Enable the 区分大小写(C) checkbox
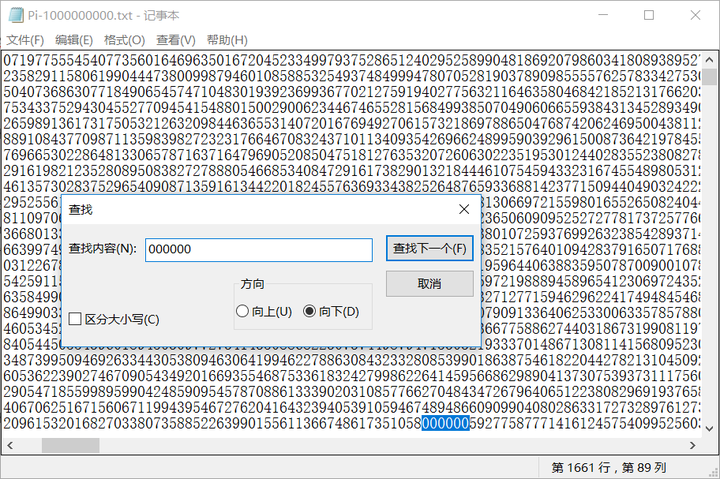This screenshot has width=720, height=479. (x=76, y=319)
